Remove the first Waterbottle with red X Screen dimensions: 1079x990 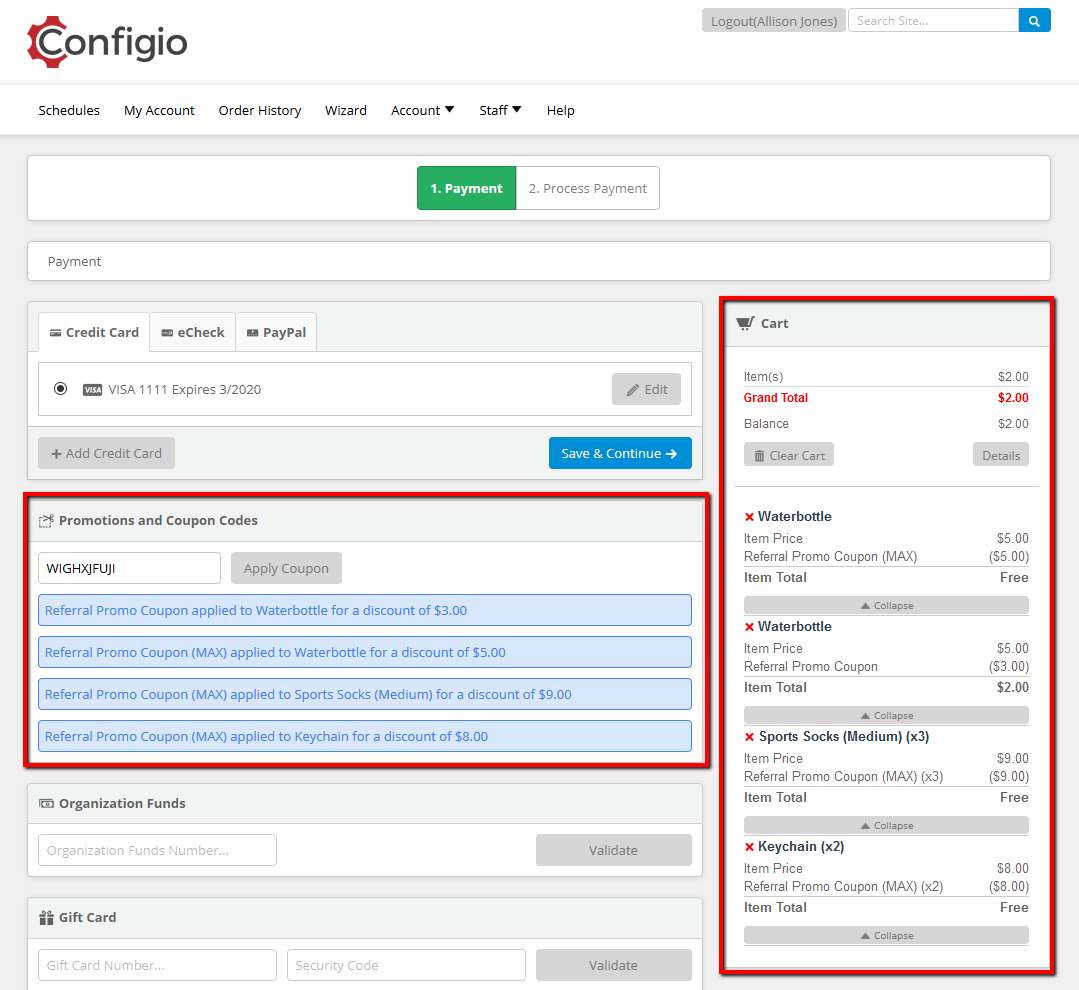point(749,517)
